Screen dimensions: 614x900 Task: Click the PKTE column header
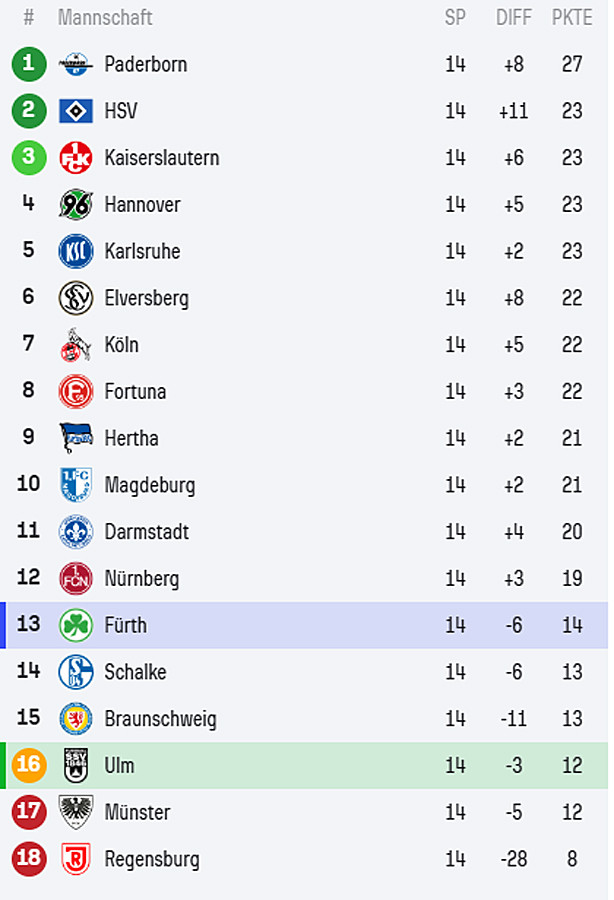572,18
